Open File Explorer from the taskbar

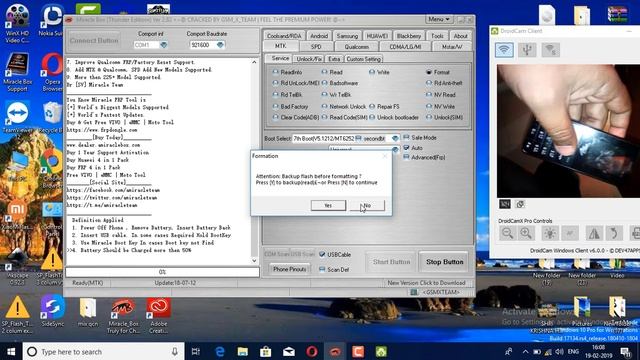tap(242, 351)
